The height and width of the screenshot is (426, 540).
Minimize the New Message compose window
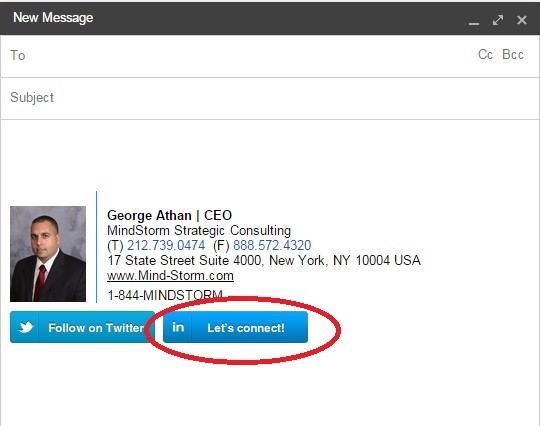[x=474, y=21]
